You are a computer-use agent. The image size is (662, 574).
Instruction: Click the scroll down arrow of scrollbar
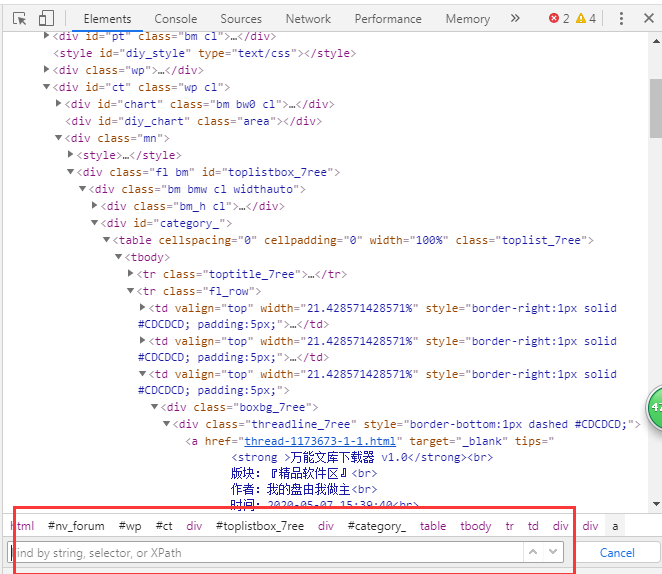pos(656,504)
